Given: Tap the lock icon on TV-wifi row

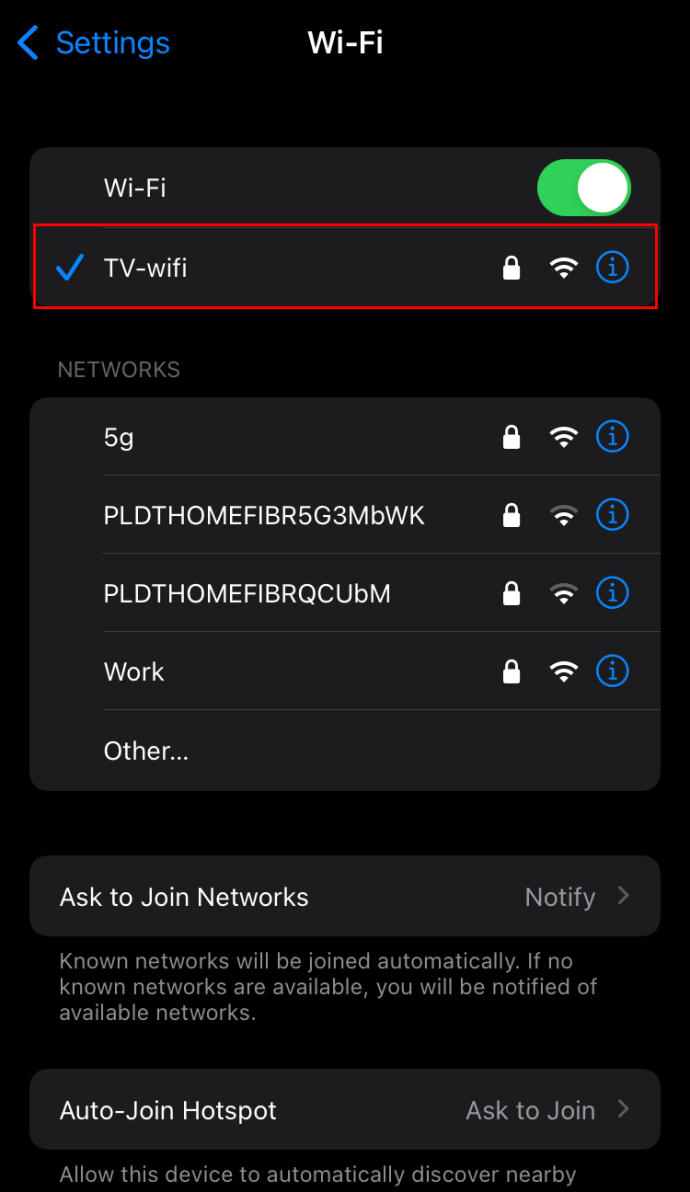Looking at the screenshot, I should pyautogui.click(x=511, y=267).
